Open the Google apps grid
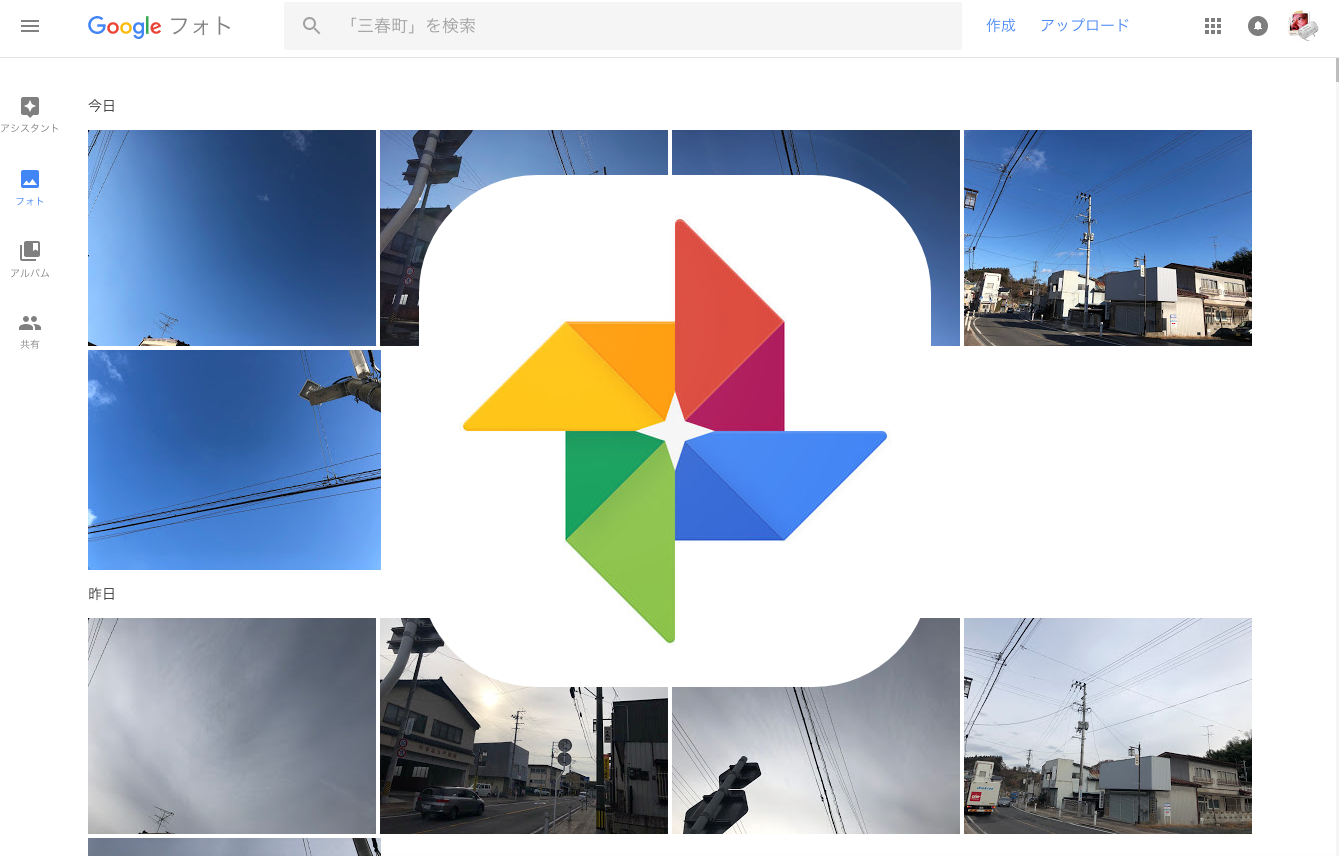This screenshot has height=856, width=1339. (x=1213, y=26)
